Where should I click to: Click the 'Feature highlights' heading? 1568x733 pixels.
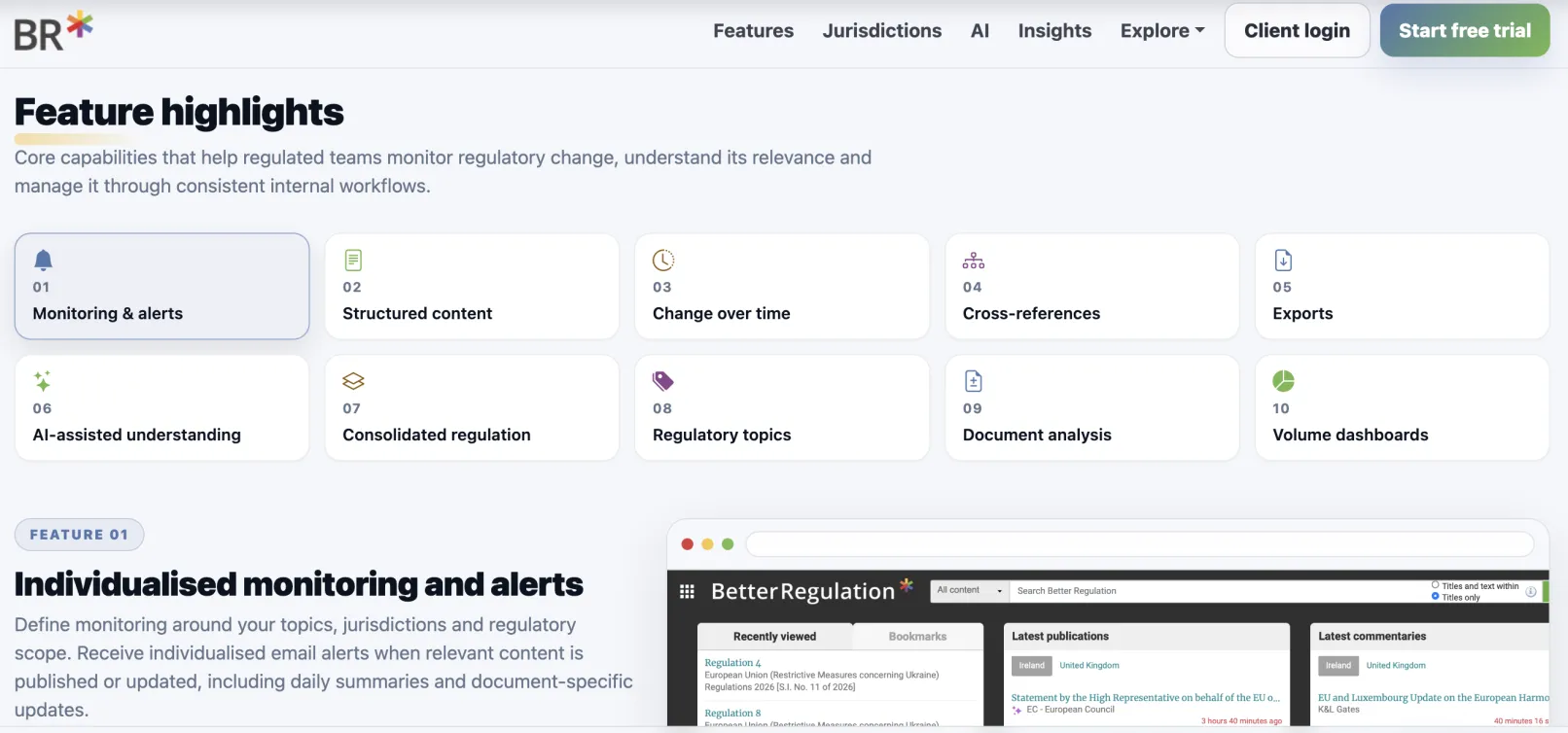click(x=179, y=113)
